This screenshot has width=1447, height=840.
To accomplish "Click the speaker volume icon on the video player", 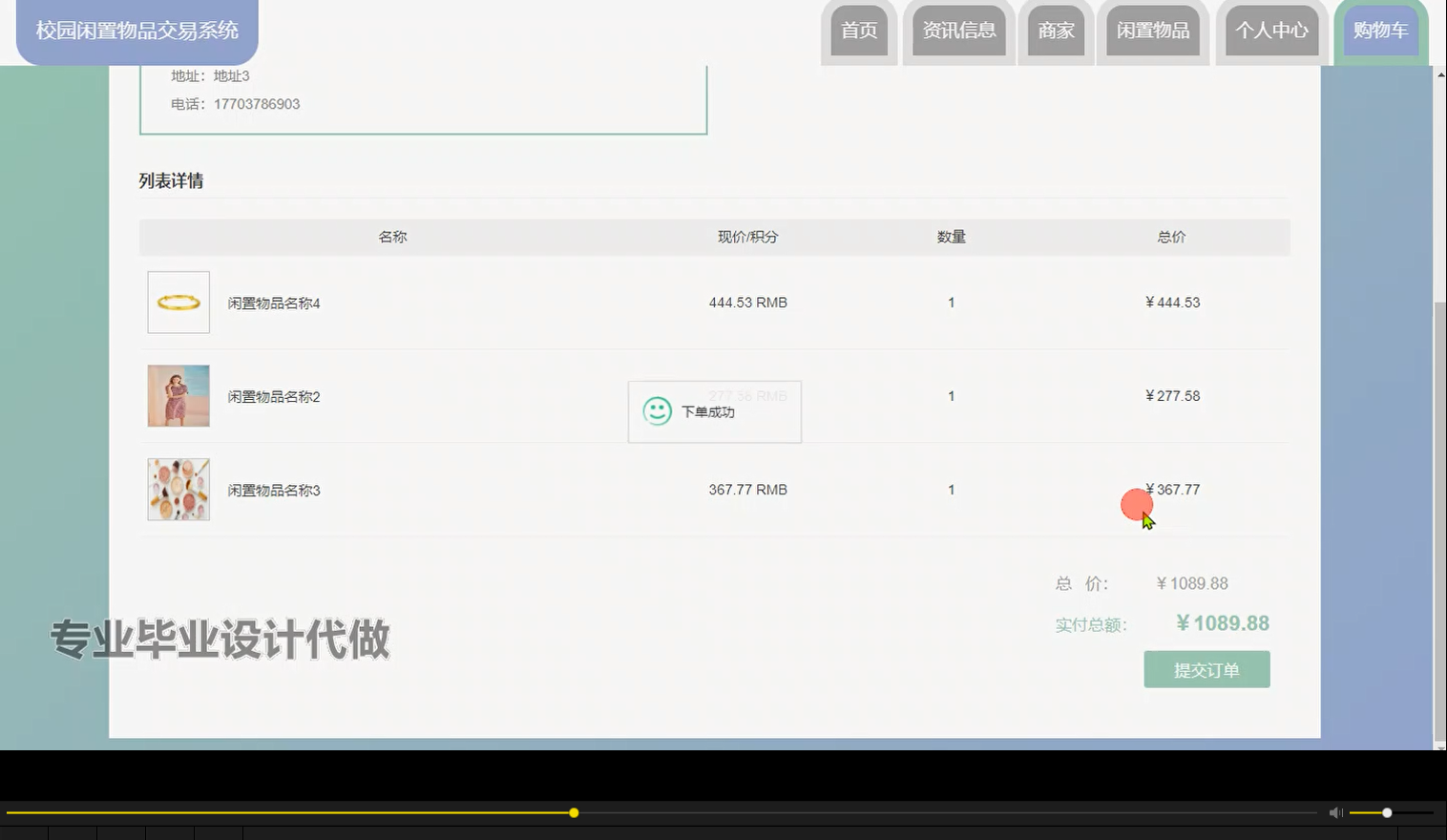I will (x=1335, y=812).
